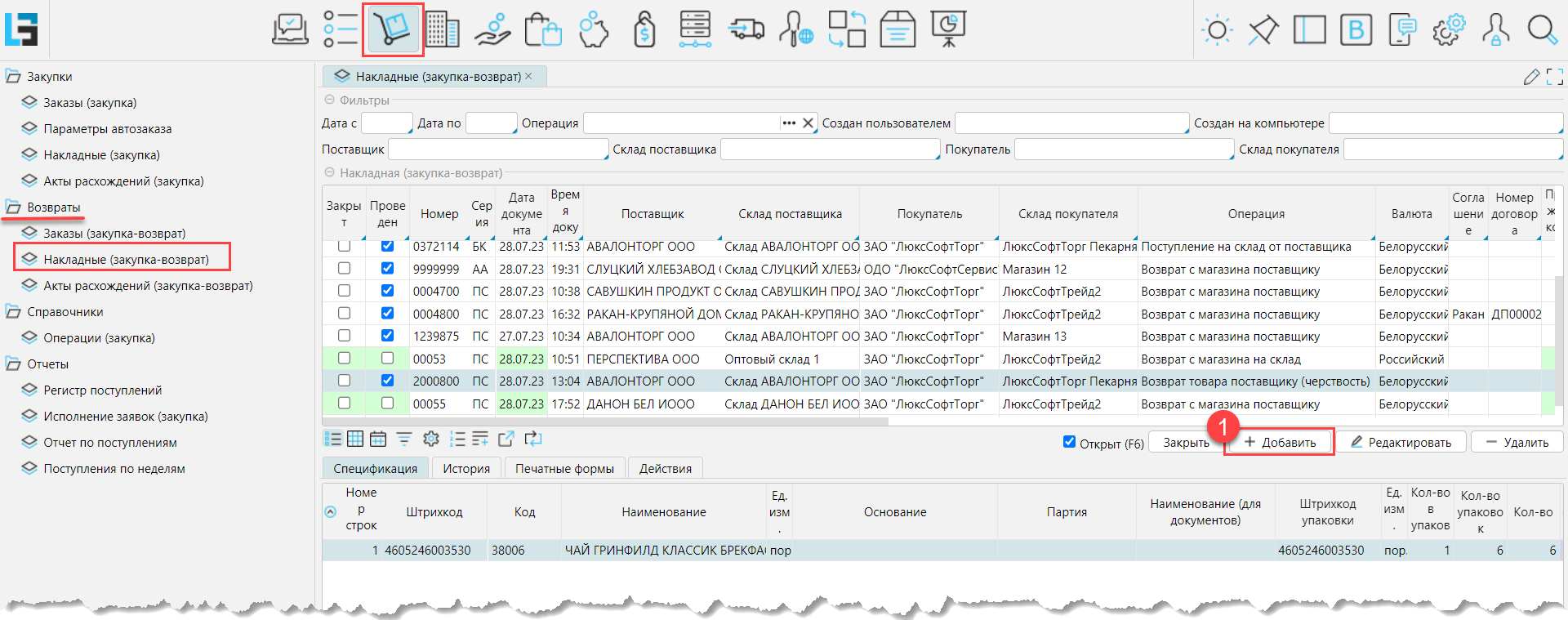The height and width of the screenshot is (620, 1568).
Task: Click the piggy bank toolbar icon
Action: click(x=595, y=30)
